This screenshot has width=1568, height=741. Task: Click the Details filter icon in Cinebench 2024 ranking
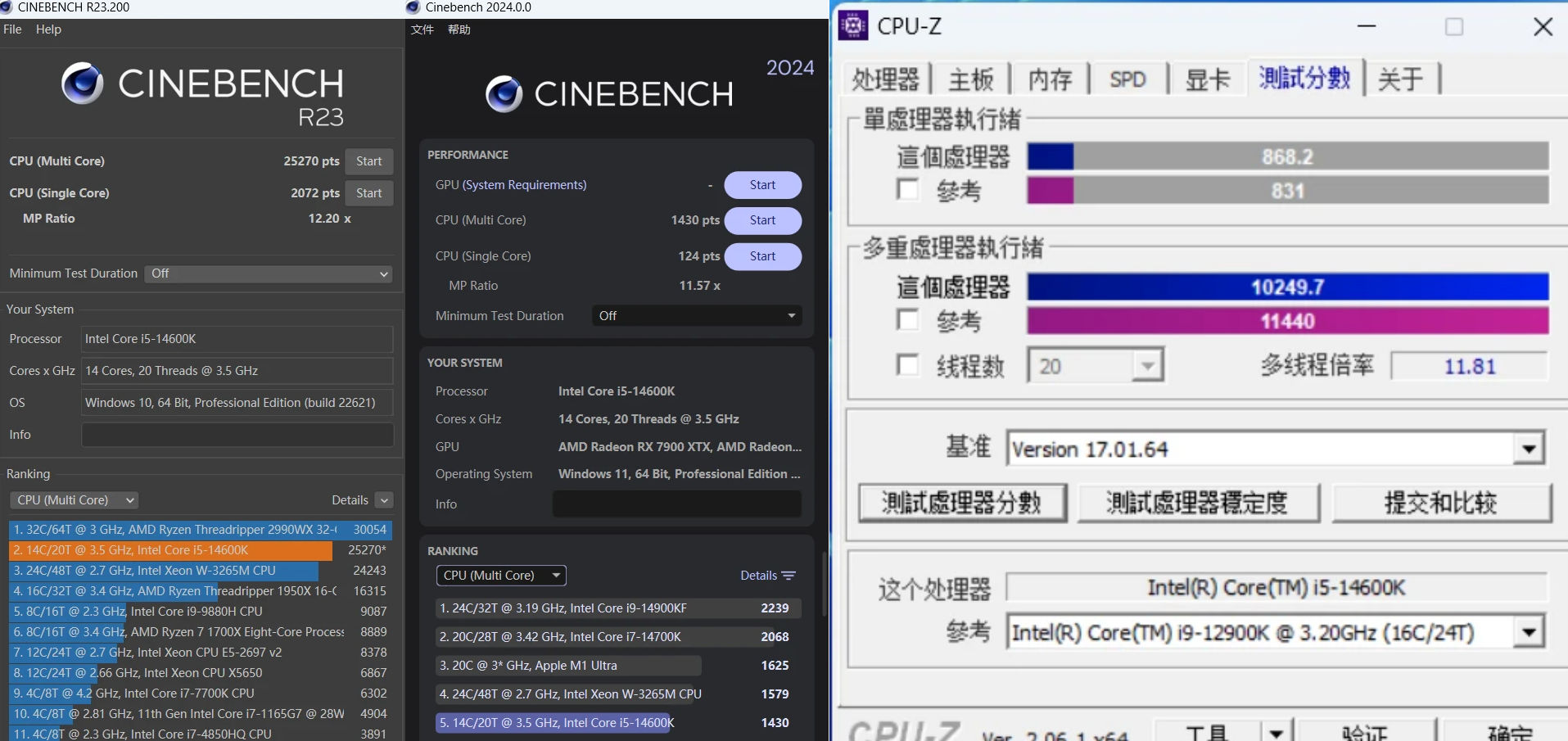point(789,576)
